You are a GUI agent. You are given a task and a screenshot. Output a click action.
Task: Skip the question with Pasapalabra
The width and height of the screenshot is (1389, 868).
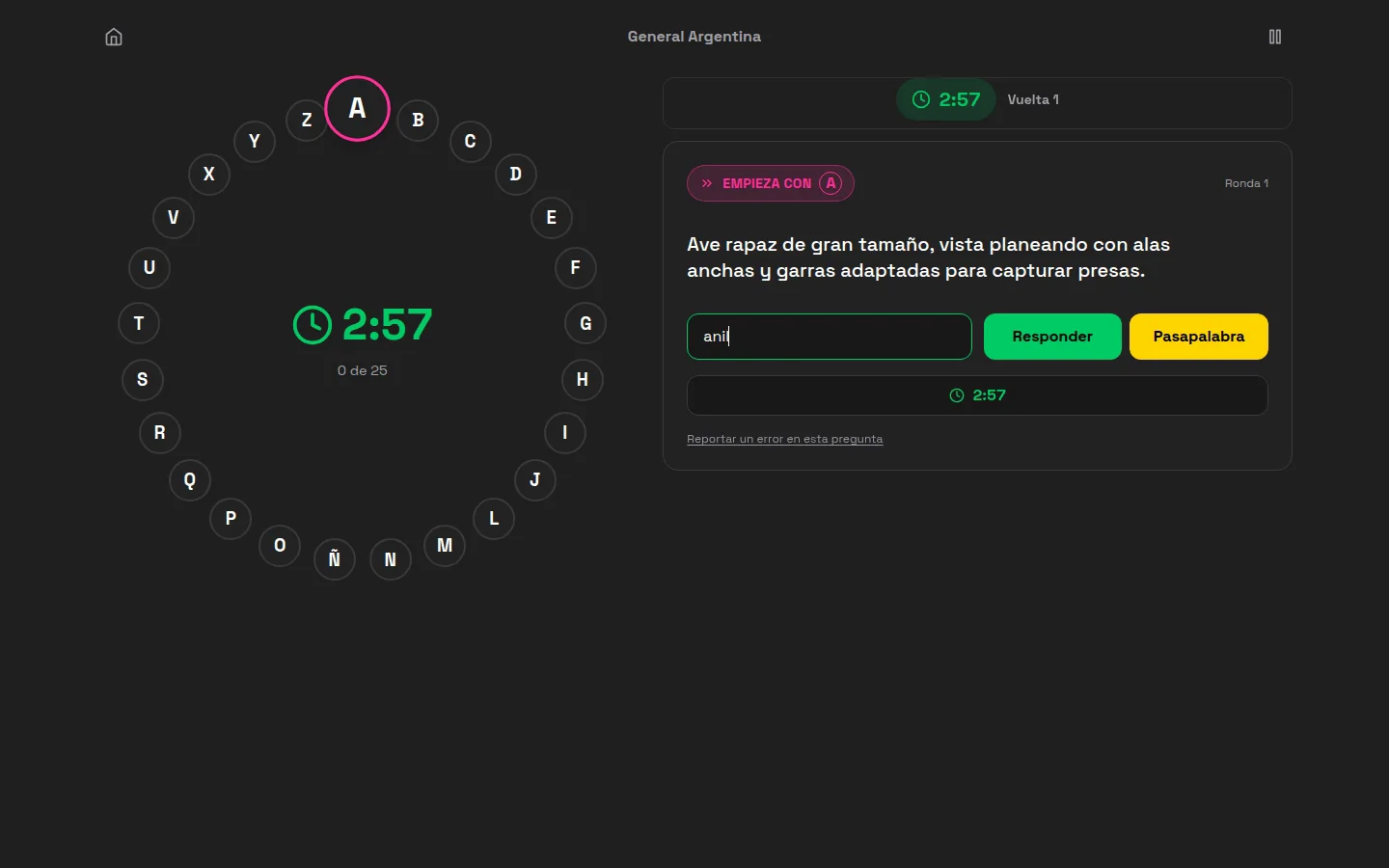point(1199,337)
